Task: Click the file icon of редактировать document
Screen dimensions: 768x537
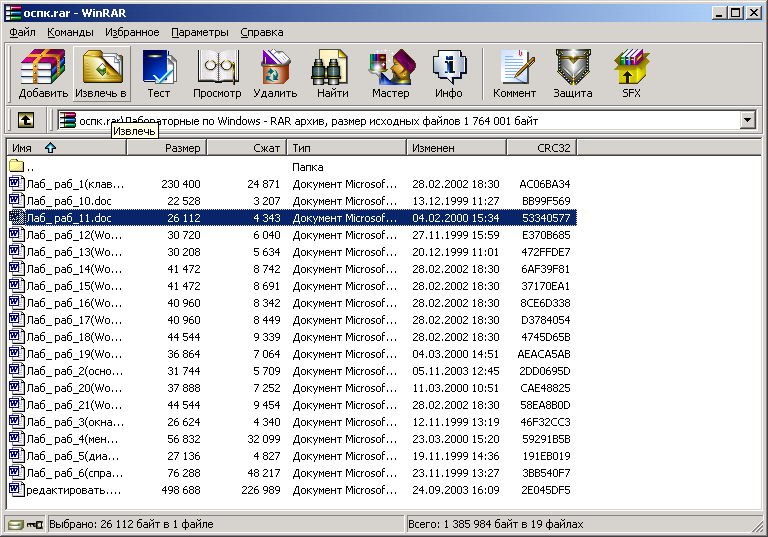Action: (16, 489)
